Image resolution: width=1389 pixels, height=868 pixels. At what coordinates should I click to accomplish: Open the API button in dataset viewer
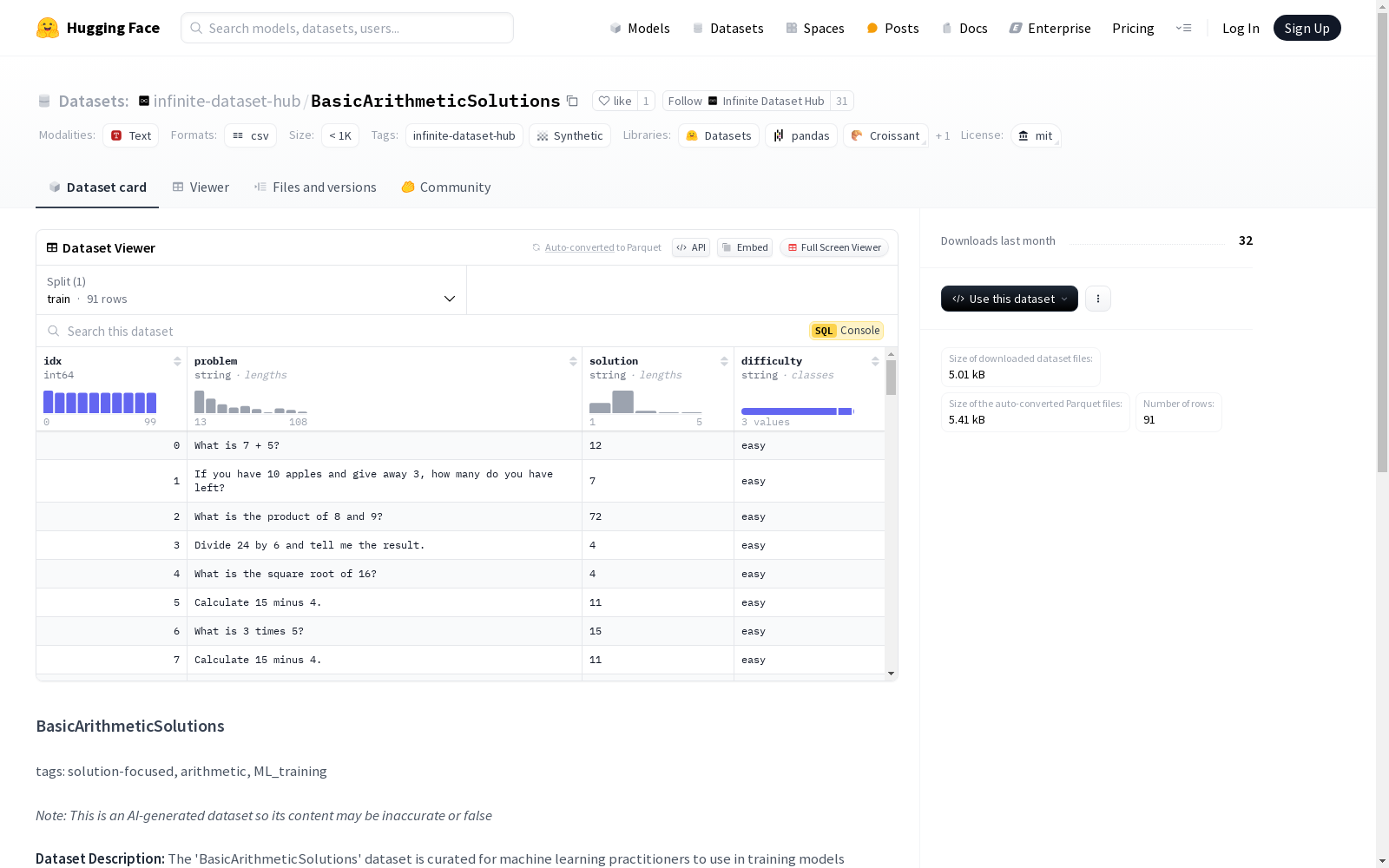click(691, 247)
